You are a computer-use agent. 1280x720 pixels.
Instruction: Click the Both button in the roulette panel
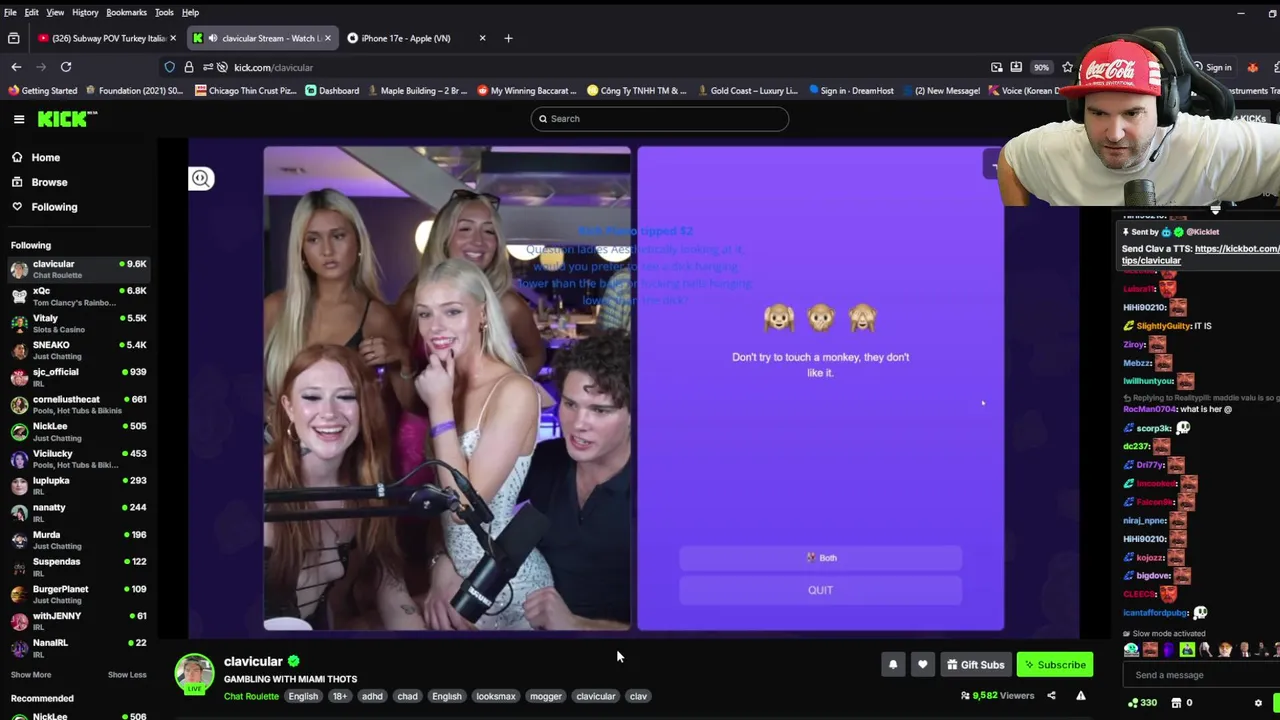click(820, 558)
